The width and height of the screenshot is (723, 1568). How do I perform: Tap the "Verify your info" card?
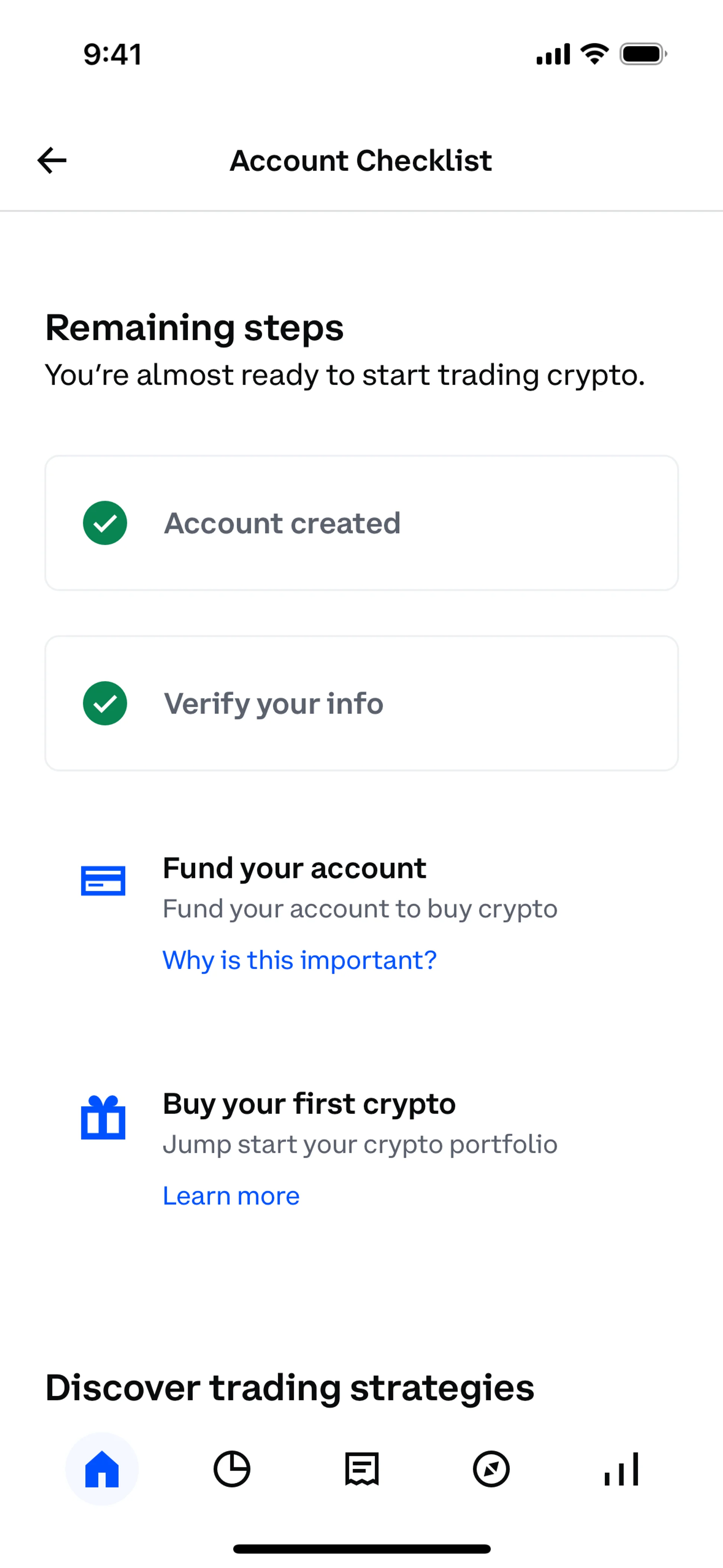pos(361,703)
